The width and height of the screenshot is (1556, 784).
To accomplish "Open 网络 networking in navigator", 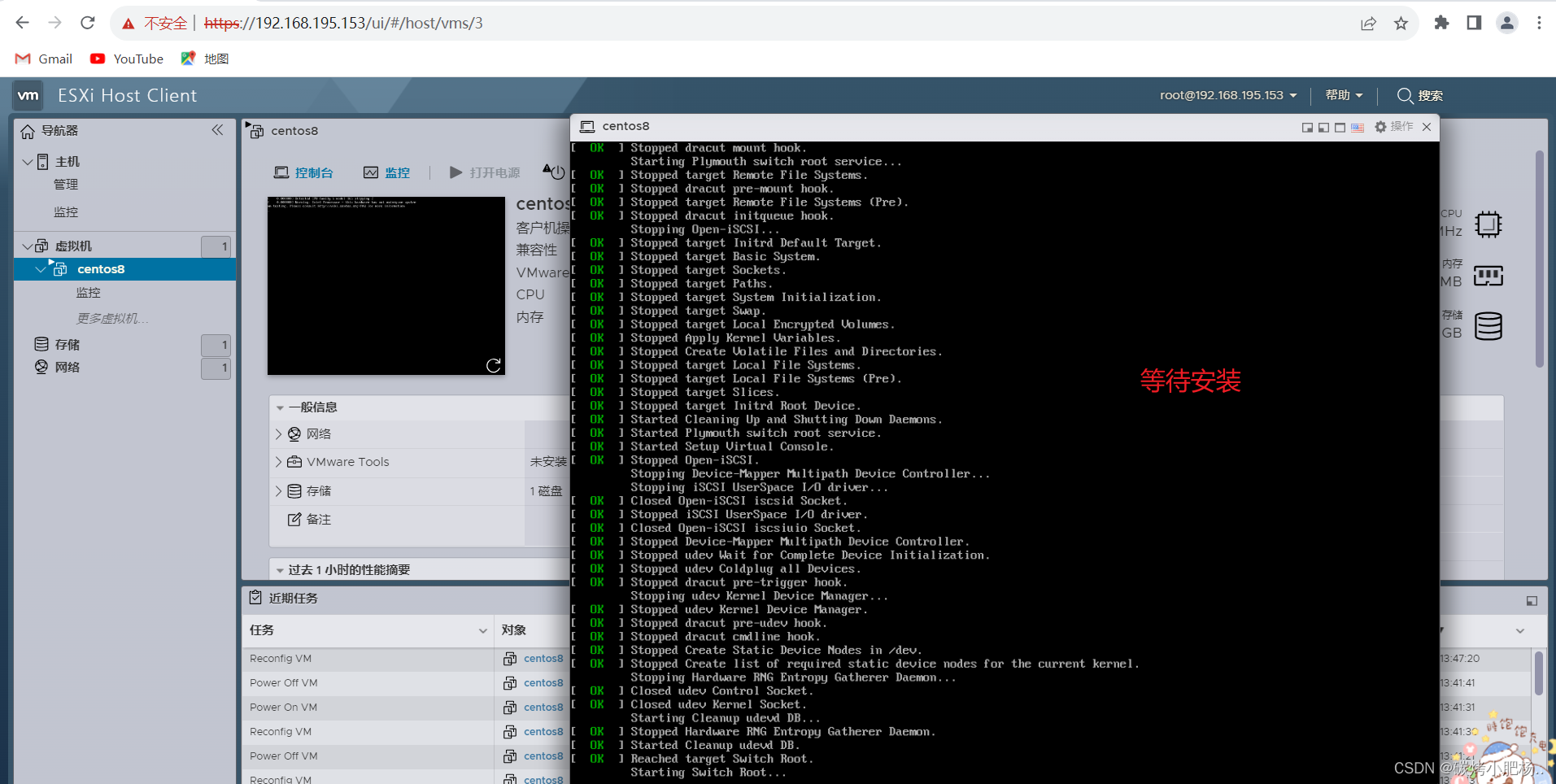I will click(x=68, y=368).
